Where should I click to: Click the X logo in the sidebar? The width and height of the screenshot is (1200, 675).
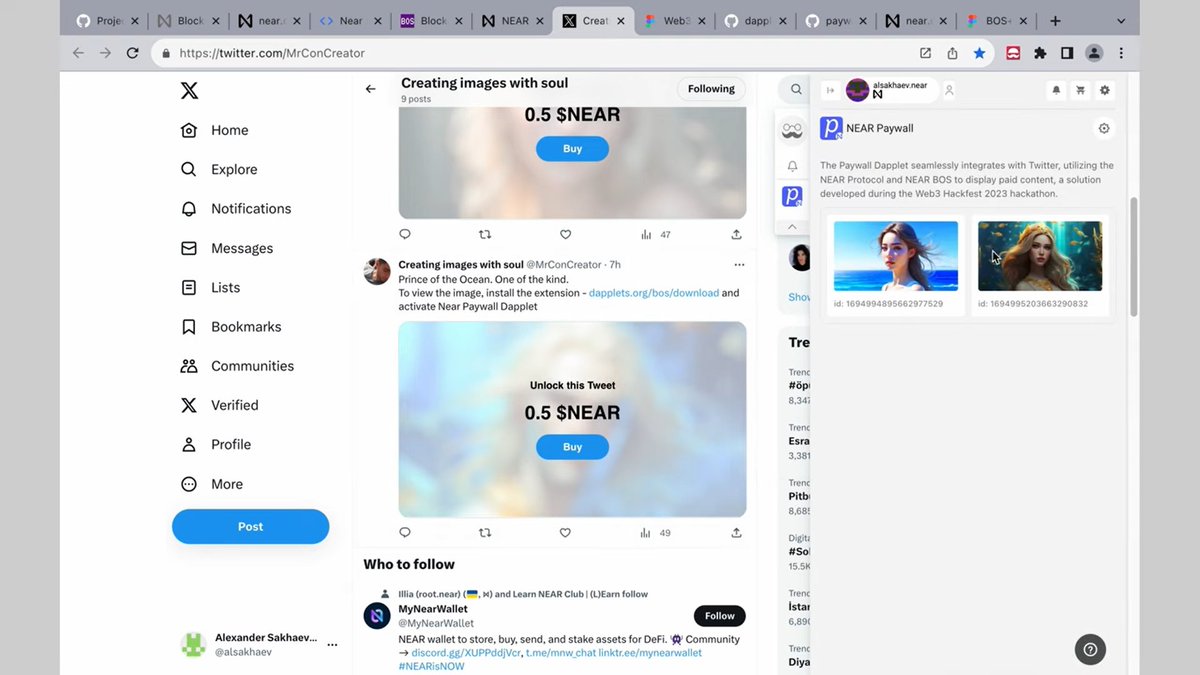click(189, 91)
